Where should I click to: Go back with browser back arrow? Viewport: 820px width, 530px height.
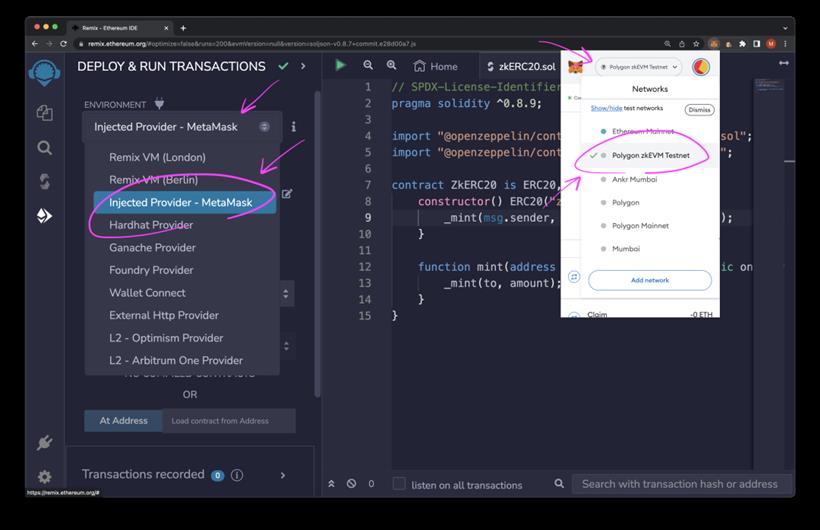click(x=35, y=43)
